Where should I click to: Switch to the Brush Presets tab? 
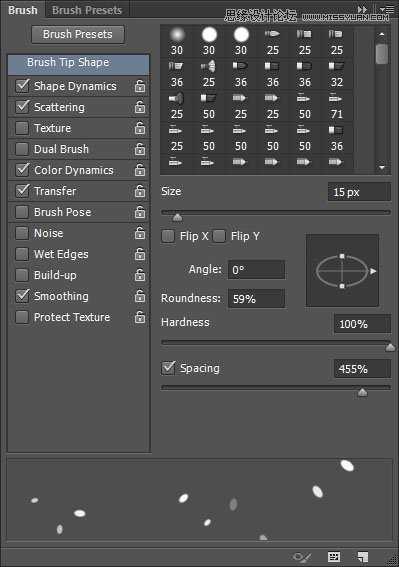pos(87,10)
